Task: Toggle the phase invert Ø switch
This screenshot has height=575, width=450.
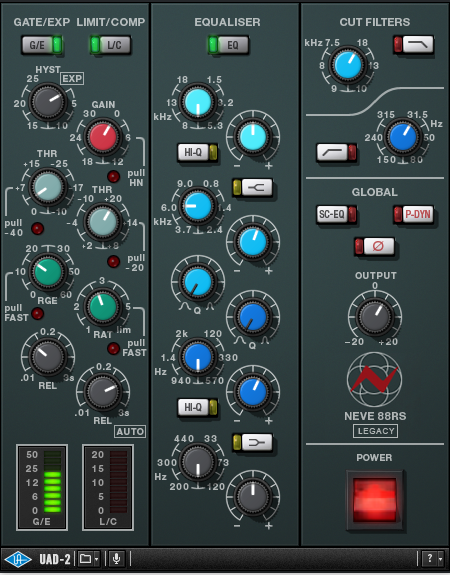Action: coord(374,246)
